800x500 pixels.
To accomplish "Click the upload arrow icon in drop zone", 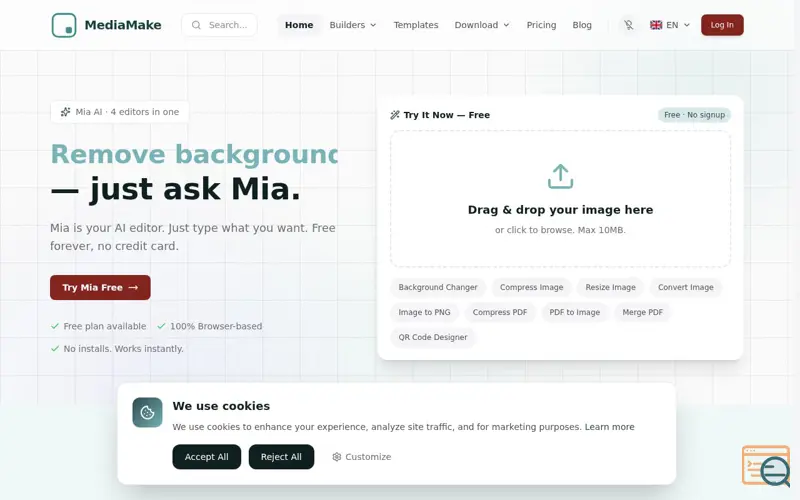I will pyautogui.click(x=560, y=177).
